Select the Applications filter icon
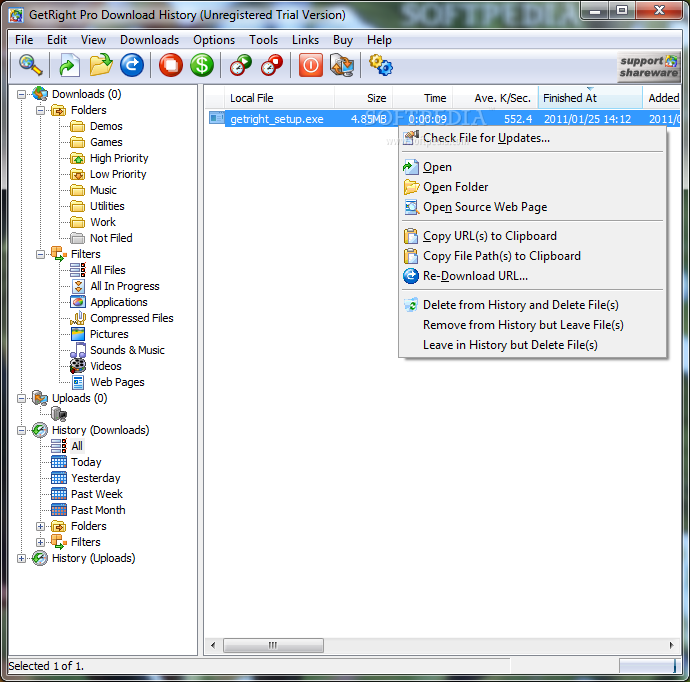 pos(78,302)
